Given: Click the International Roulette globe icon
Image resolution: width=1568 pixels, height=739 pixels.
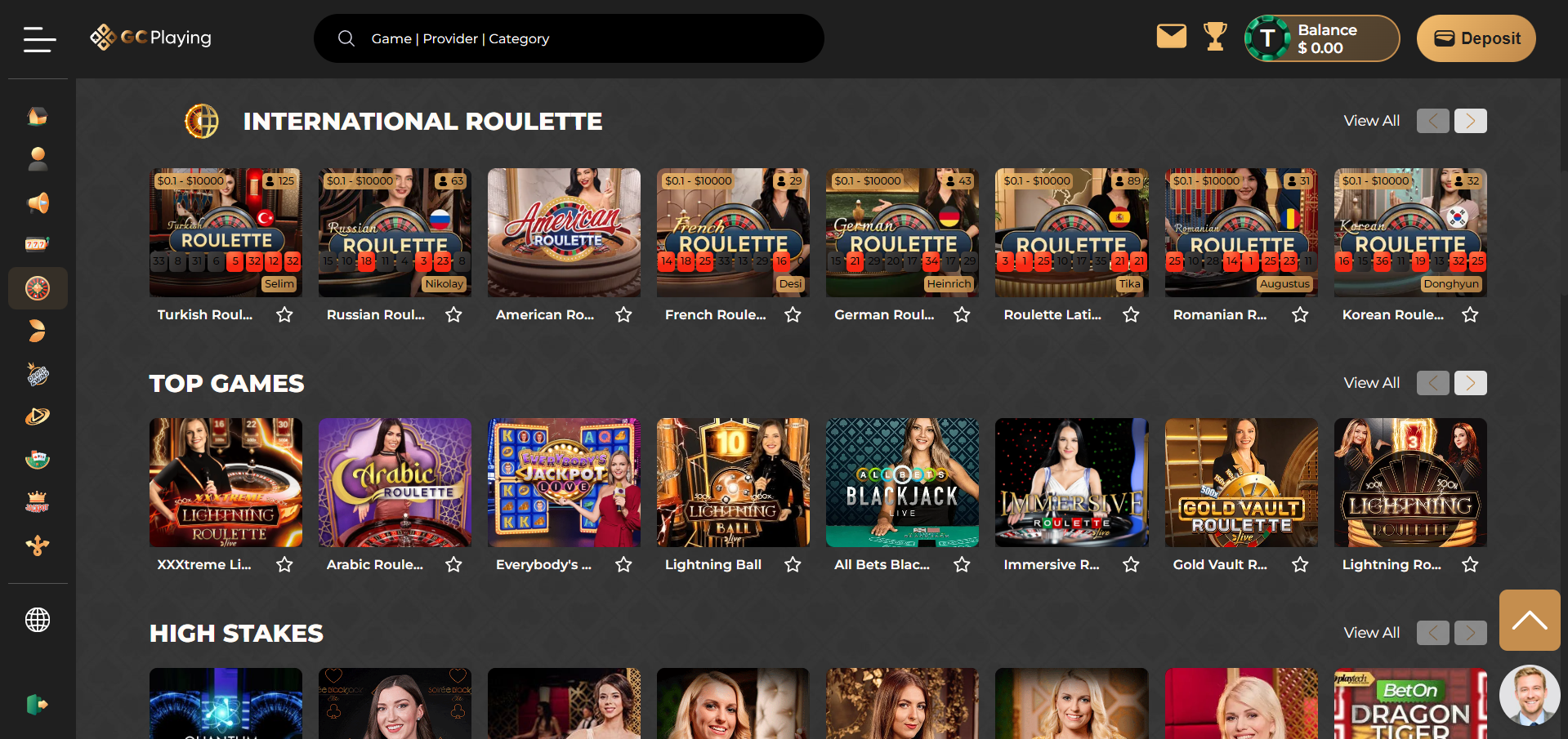Looking at the screenshot, I should click(202, 122).
